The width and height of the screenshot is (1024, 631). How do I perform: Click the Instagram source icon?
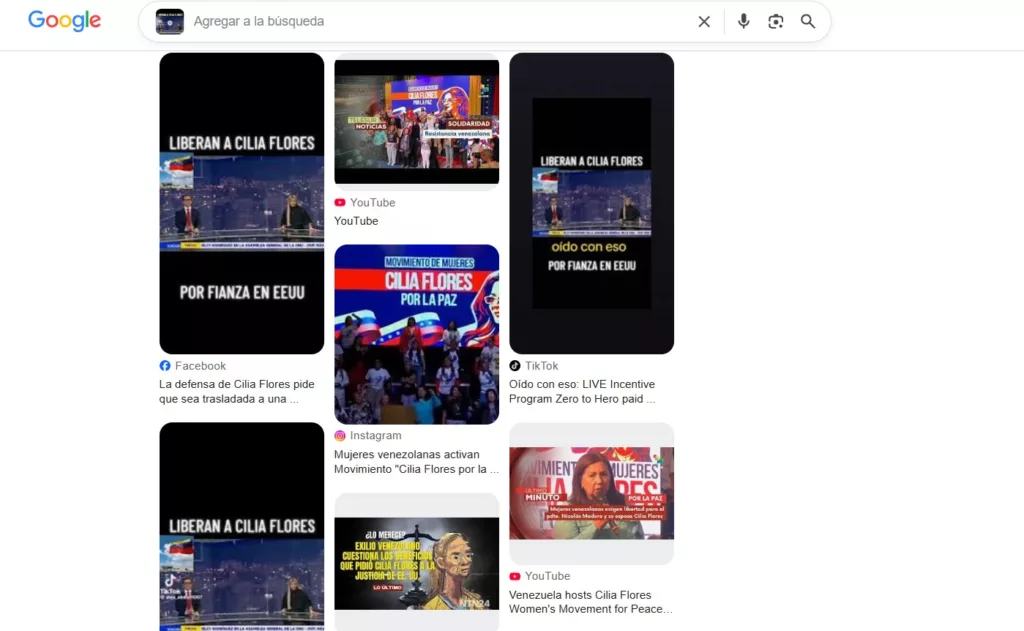point(340,436)
